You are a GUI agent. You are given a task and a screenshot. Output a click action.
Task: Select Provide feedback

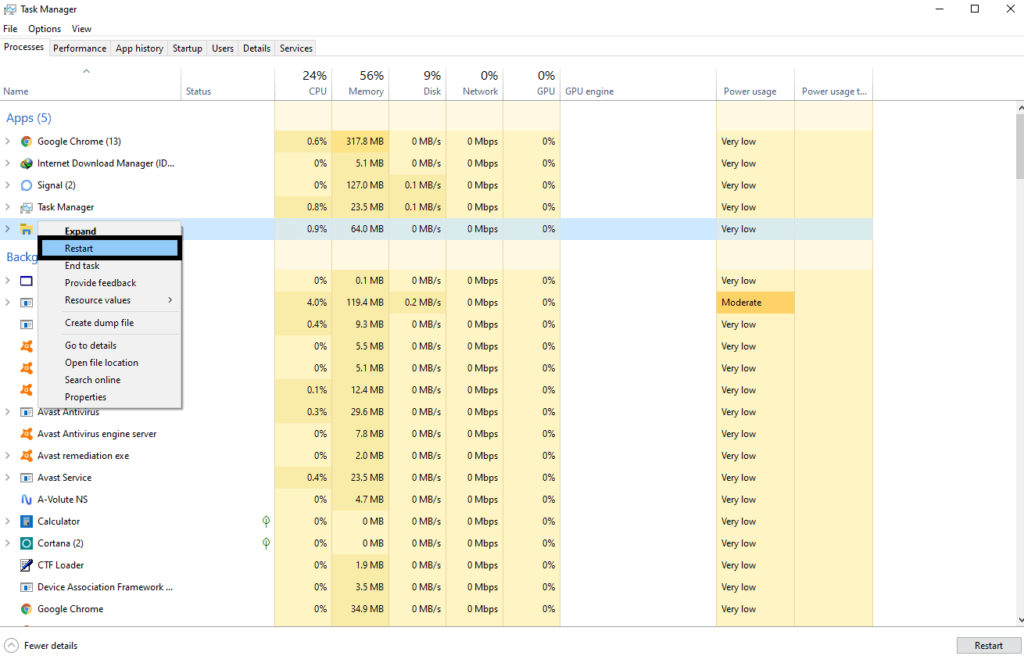[110, 283]
